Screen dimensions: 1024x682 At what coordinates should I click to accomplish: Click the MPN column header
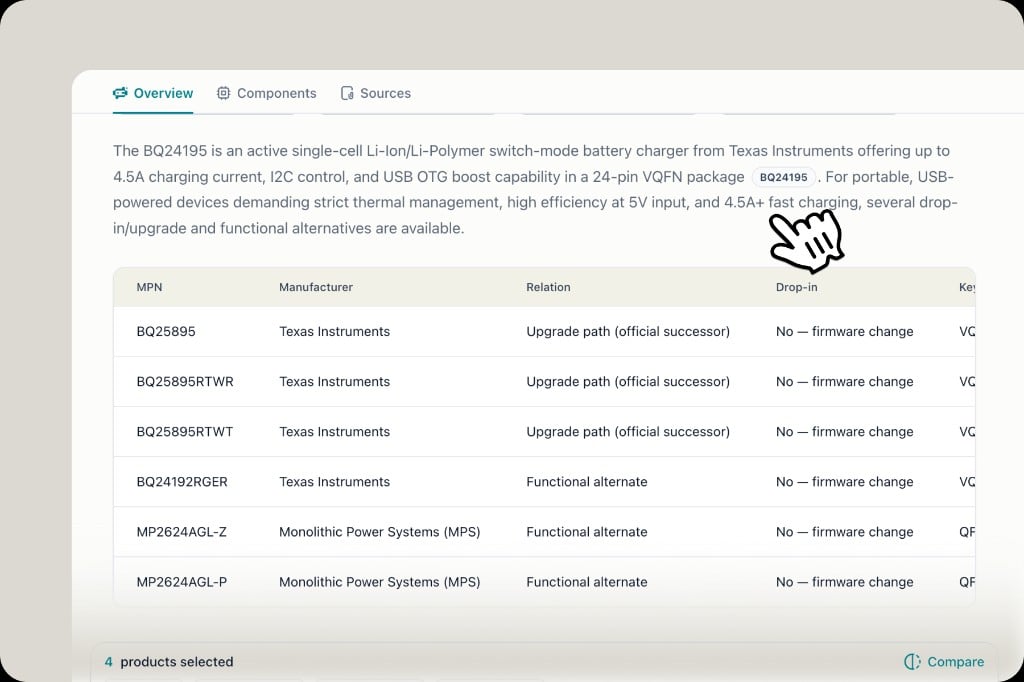click(x=150, y=287)
